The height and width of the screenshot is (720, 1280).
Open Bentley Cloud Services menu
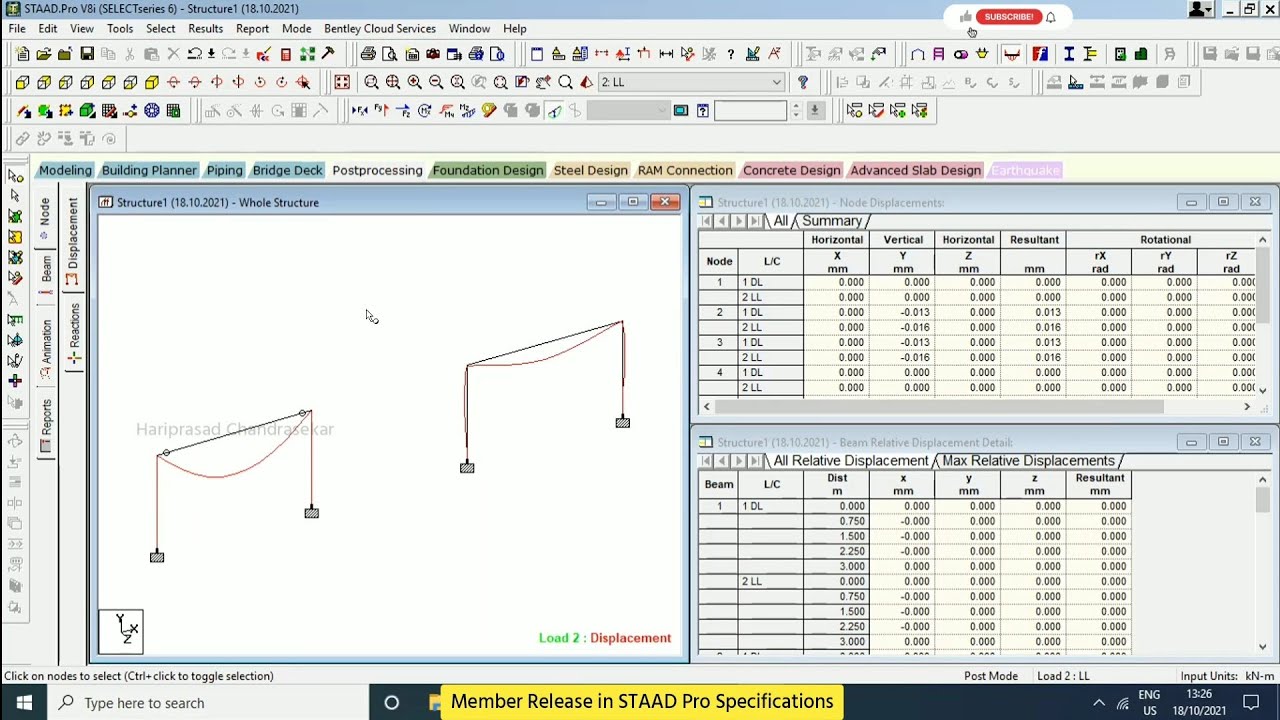click(x=380, y=29)
